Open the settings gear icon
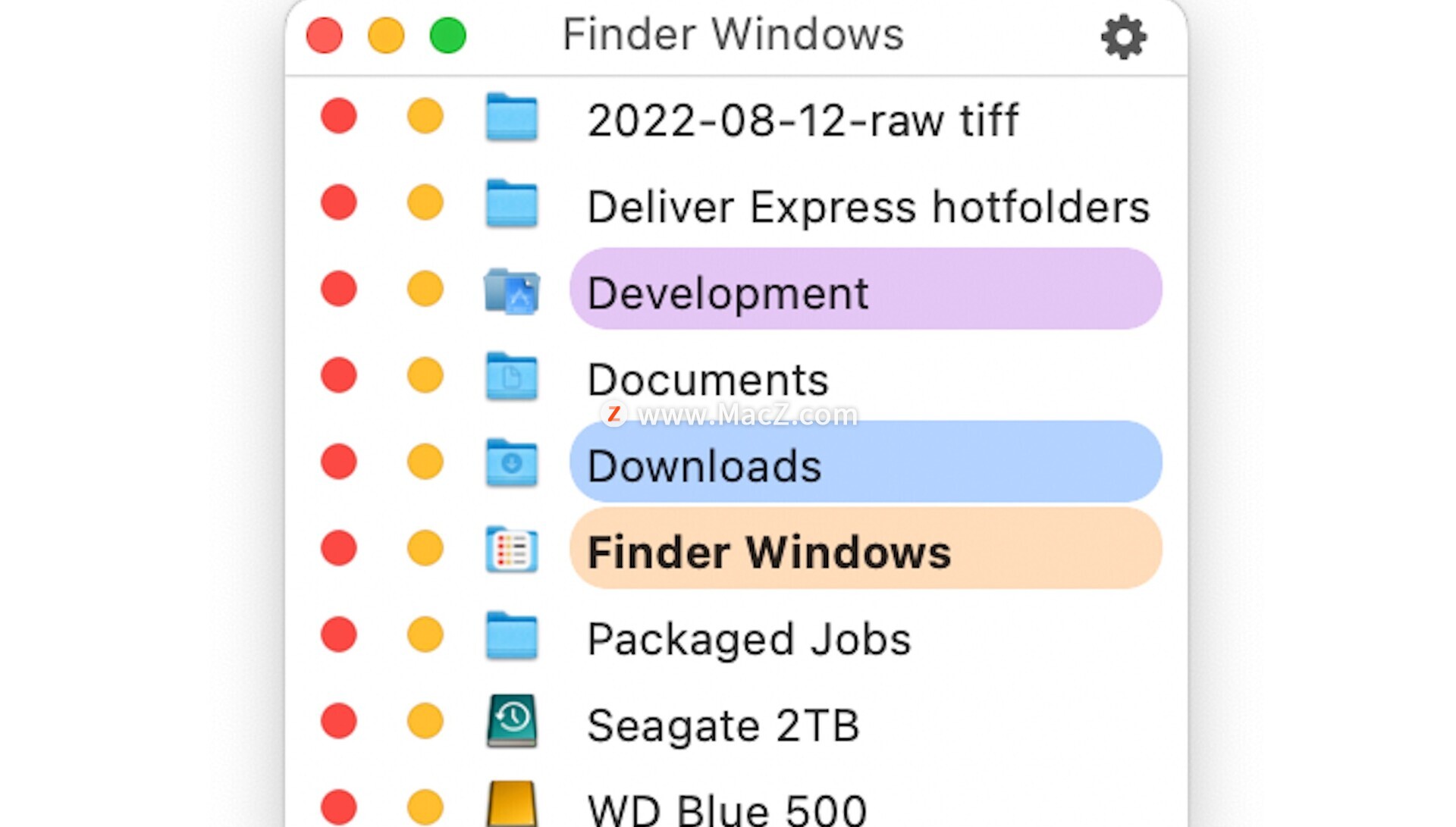Screen dimensions: 1456x827 point(1123,36)
